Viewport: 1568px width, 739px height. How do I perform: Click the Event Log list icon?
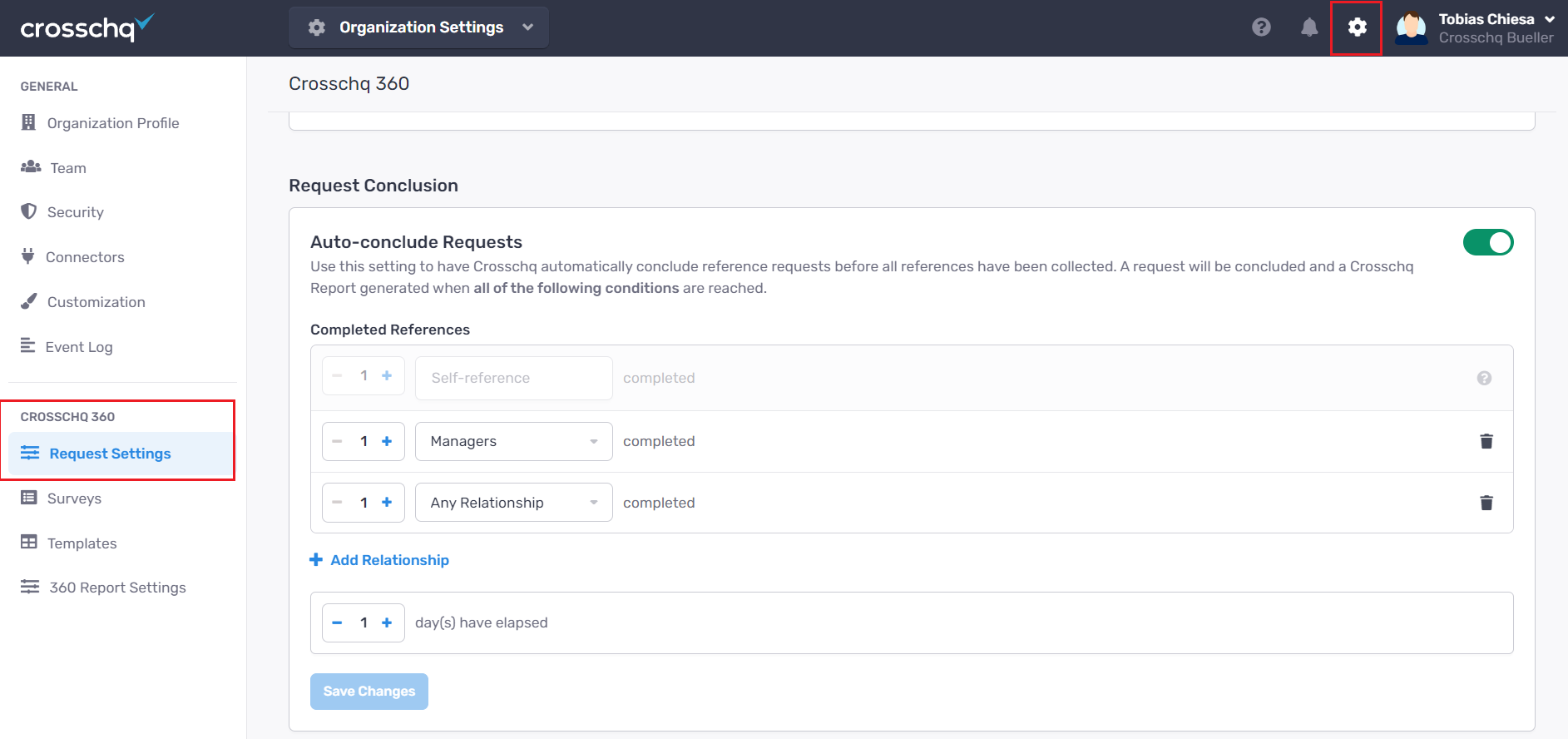pos(28,345)
